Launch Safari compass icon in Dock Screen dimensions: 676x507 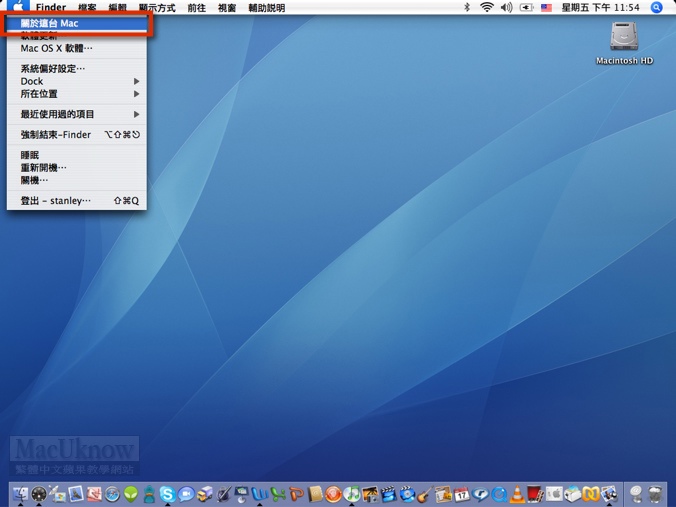pyautogui.click(x=113, y=494)
